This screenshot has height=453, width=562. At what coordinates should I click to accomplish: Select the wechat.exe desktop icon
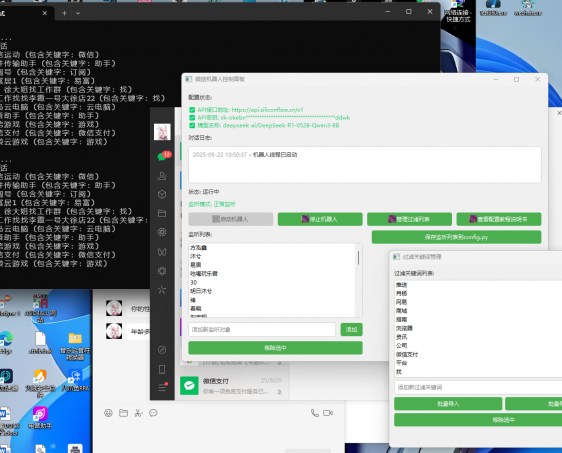528,8
